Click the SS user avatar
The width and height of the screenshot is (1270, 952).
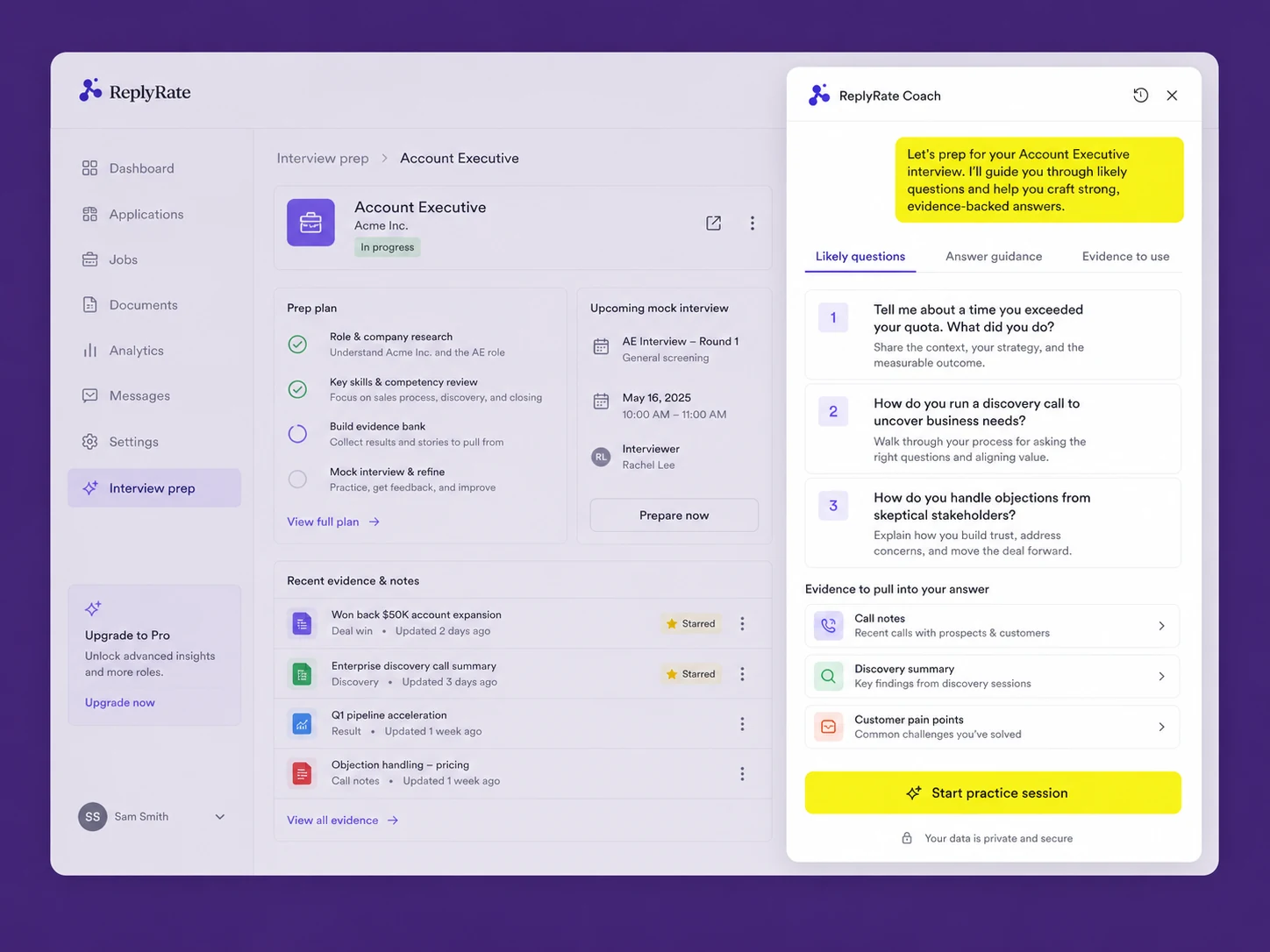[92, 817]
